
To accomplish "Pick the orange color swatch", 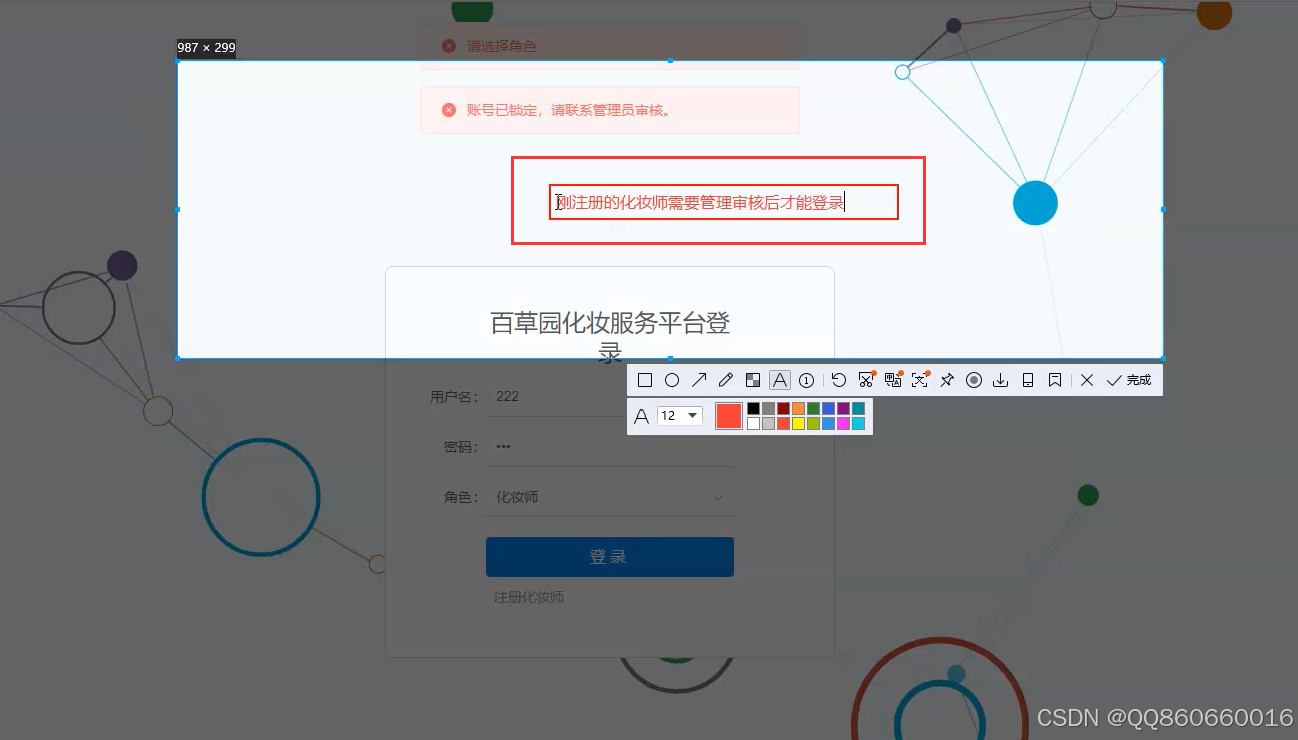I will coord(798,408).
